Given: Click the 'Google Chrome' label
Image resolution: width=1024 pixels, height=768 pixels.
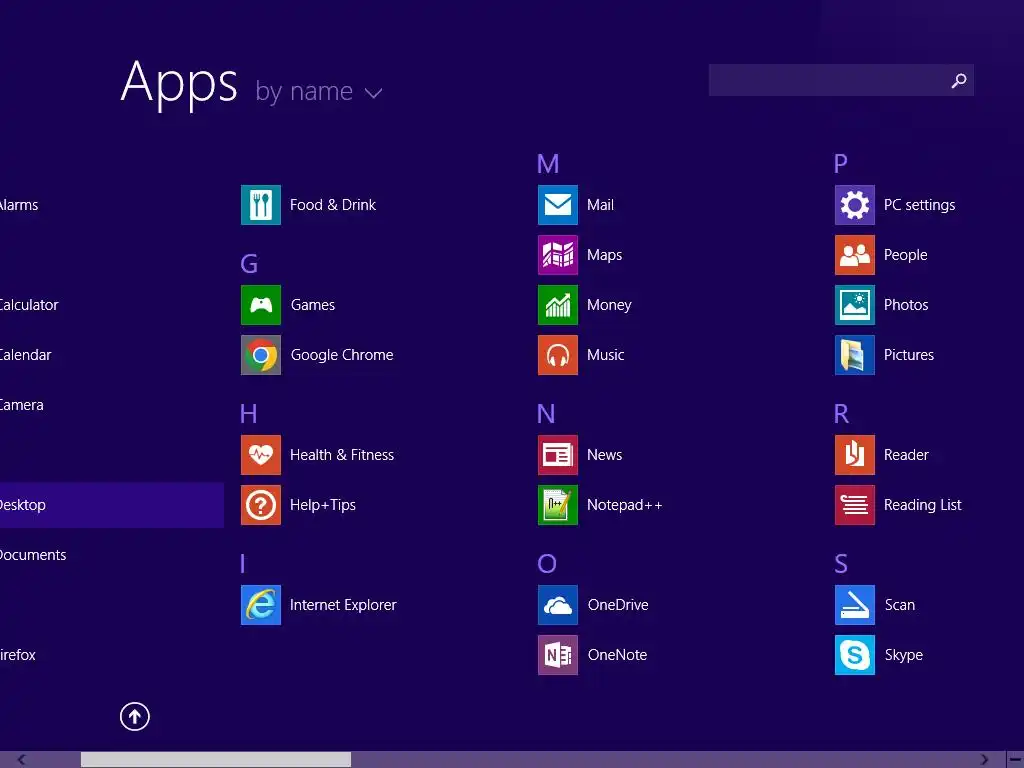Looking at the screenshot, I should pyautogui.click(x=342, y=355).
